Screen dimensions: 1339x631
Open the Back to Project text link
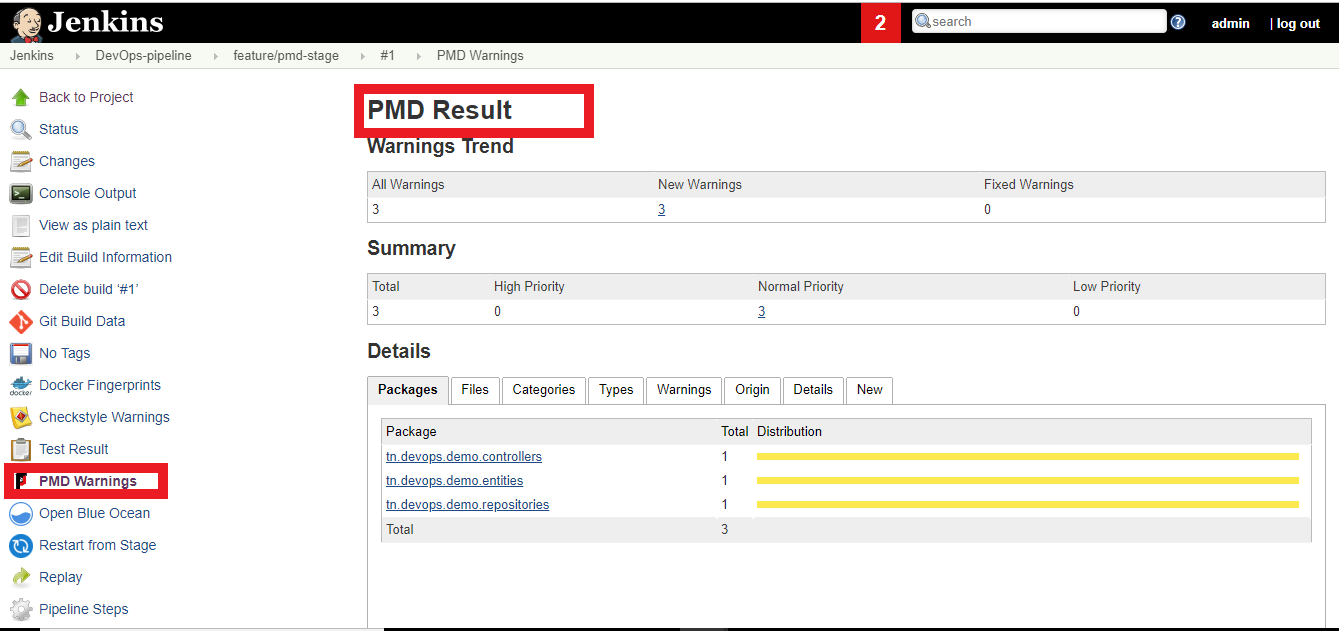86,97
